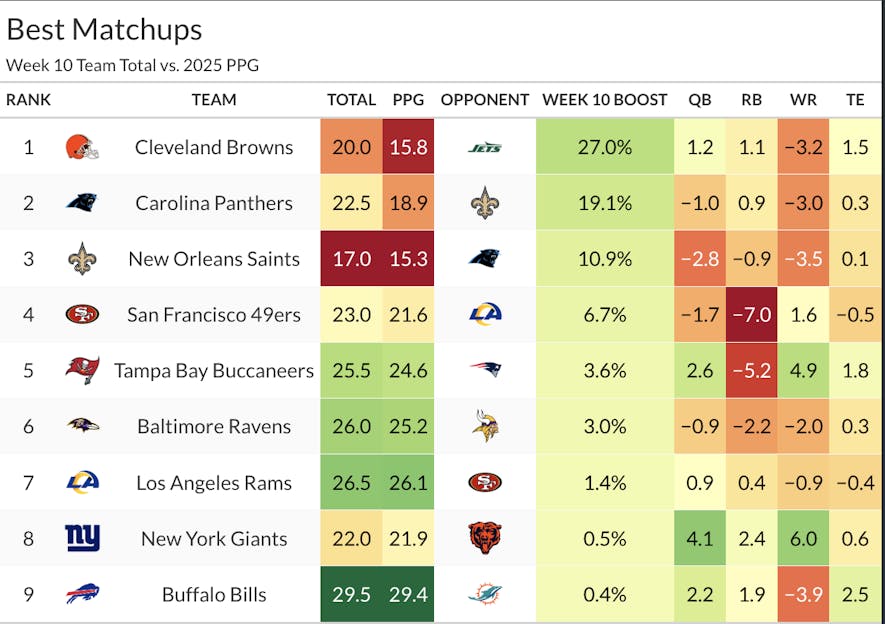Click the dark green 29.5 total cell
Screen dimensions: 885x624
pos(351,594)
